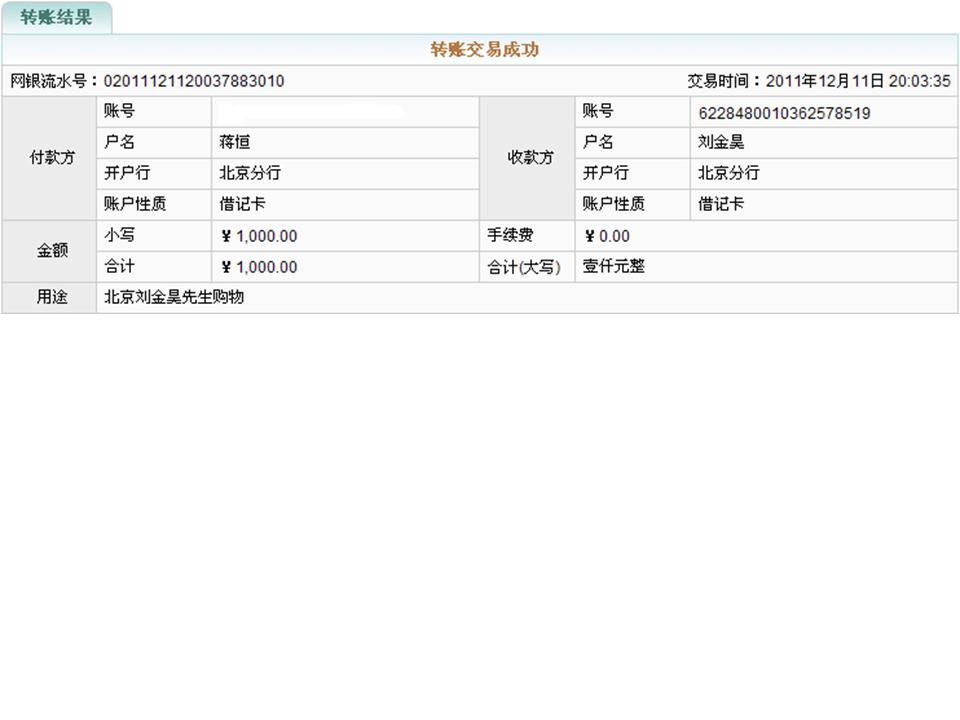Select the payee name 刘金昊
The height and width of the screenshot is (720, 960).
[720, 143]
